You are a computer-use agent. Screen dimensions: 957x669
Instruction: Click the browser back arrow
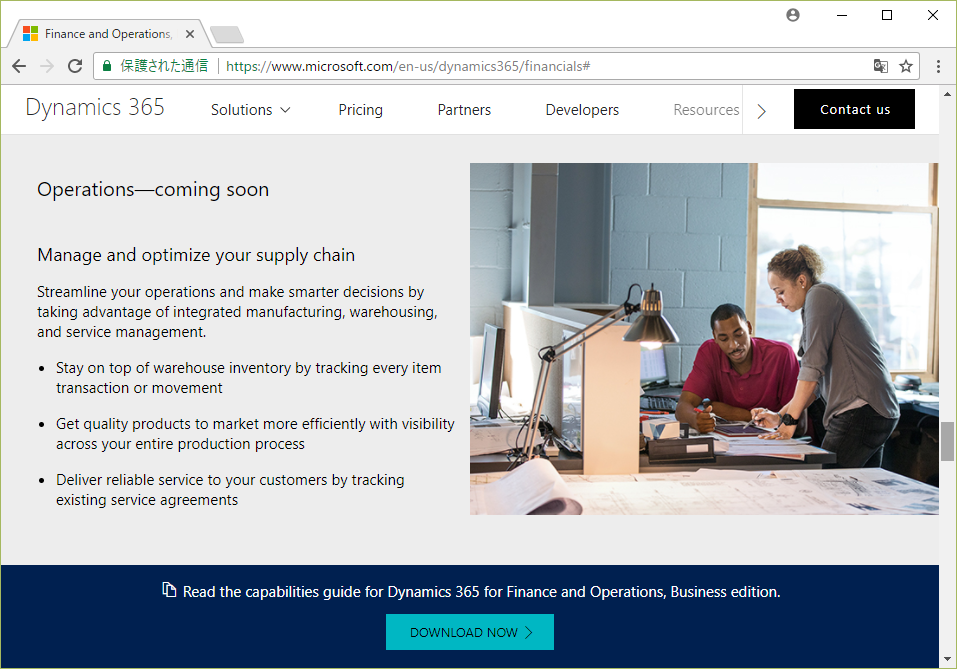coord(19,66)
